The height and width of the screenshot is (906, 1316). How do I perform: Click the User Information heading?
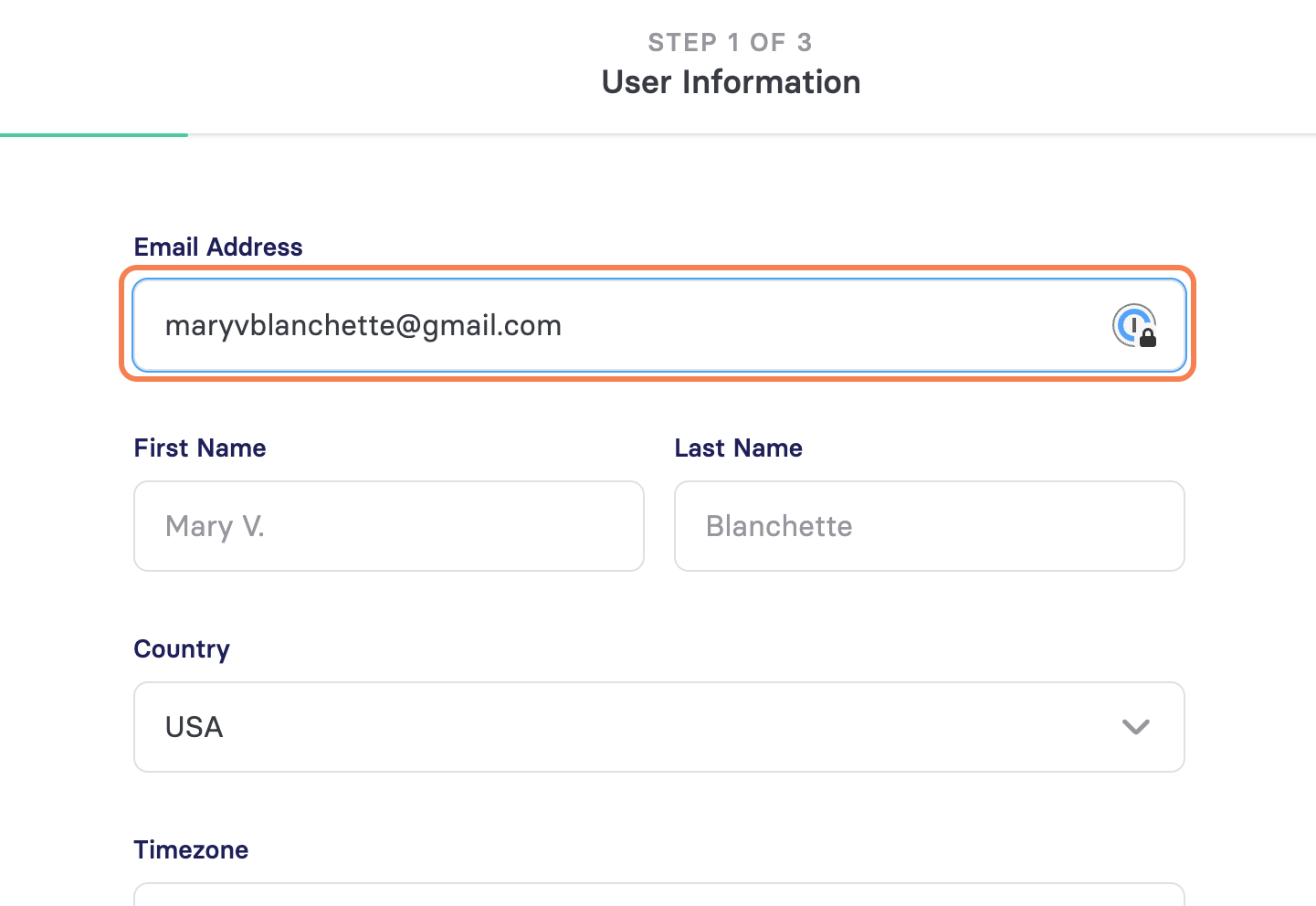point(731,82)
